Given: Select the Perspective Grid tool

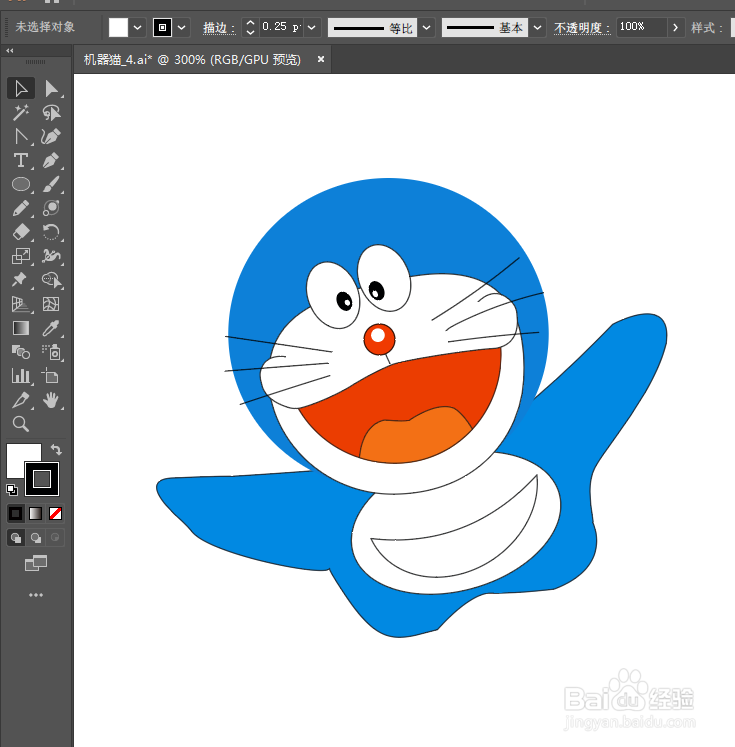Looking at the screenshot, I should [x=21, y=304].
